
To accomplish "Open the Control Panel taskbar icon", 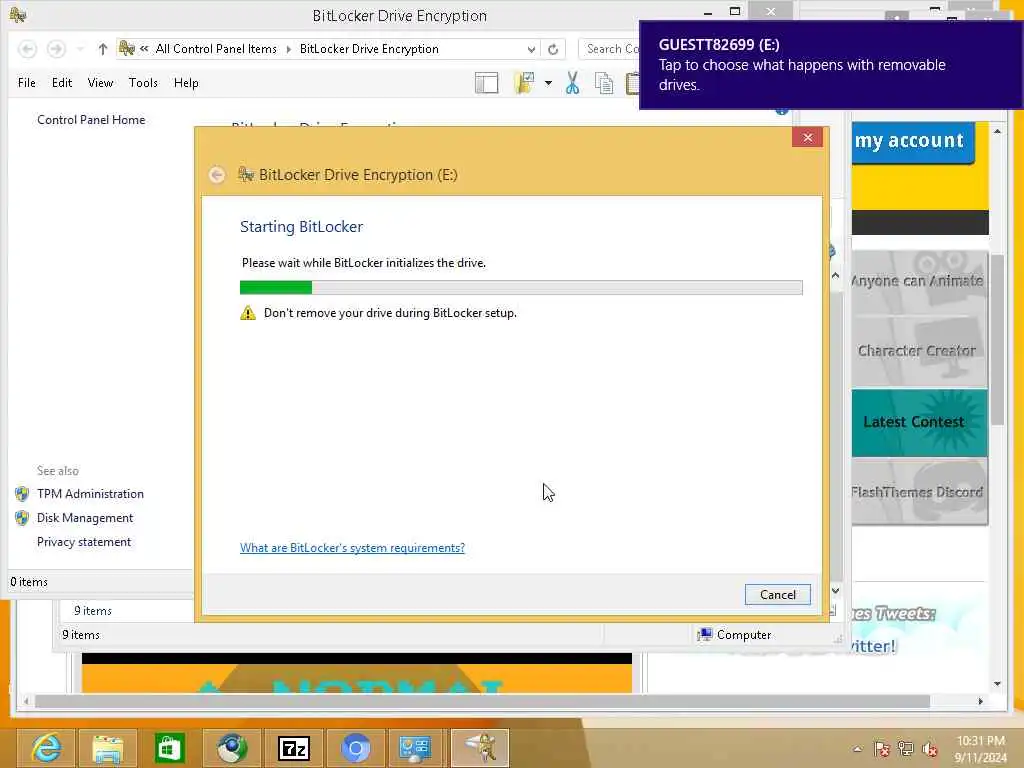I will pyautogui.click(x=417, y=748).
